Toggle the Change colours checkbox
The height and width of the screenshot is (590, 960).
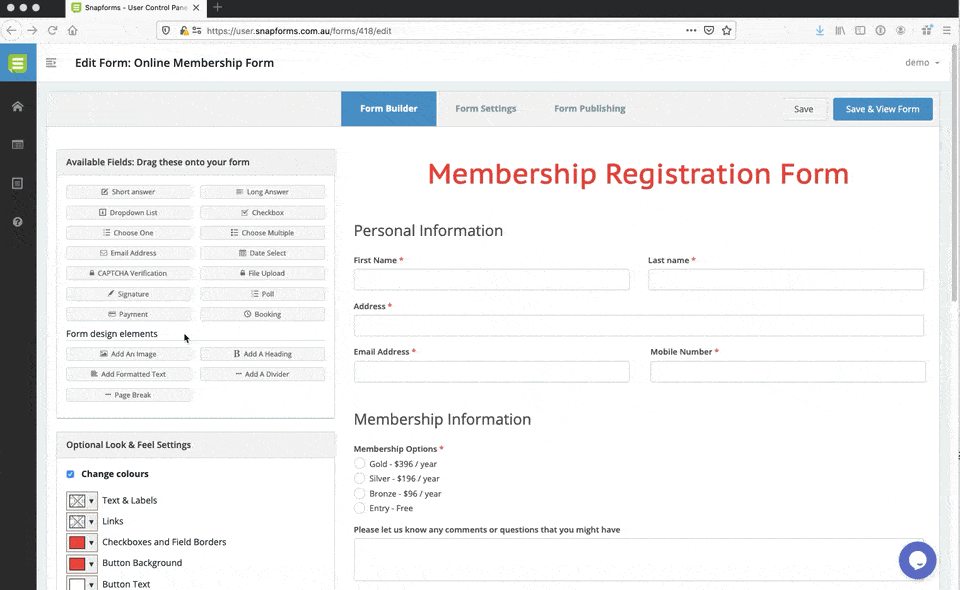tap(70, 474)
